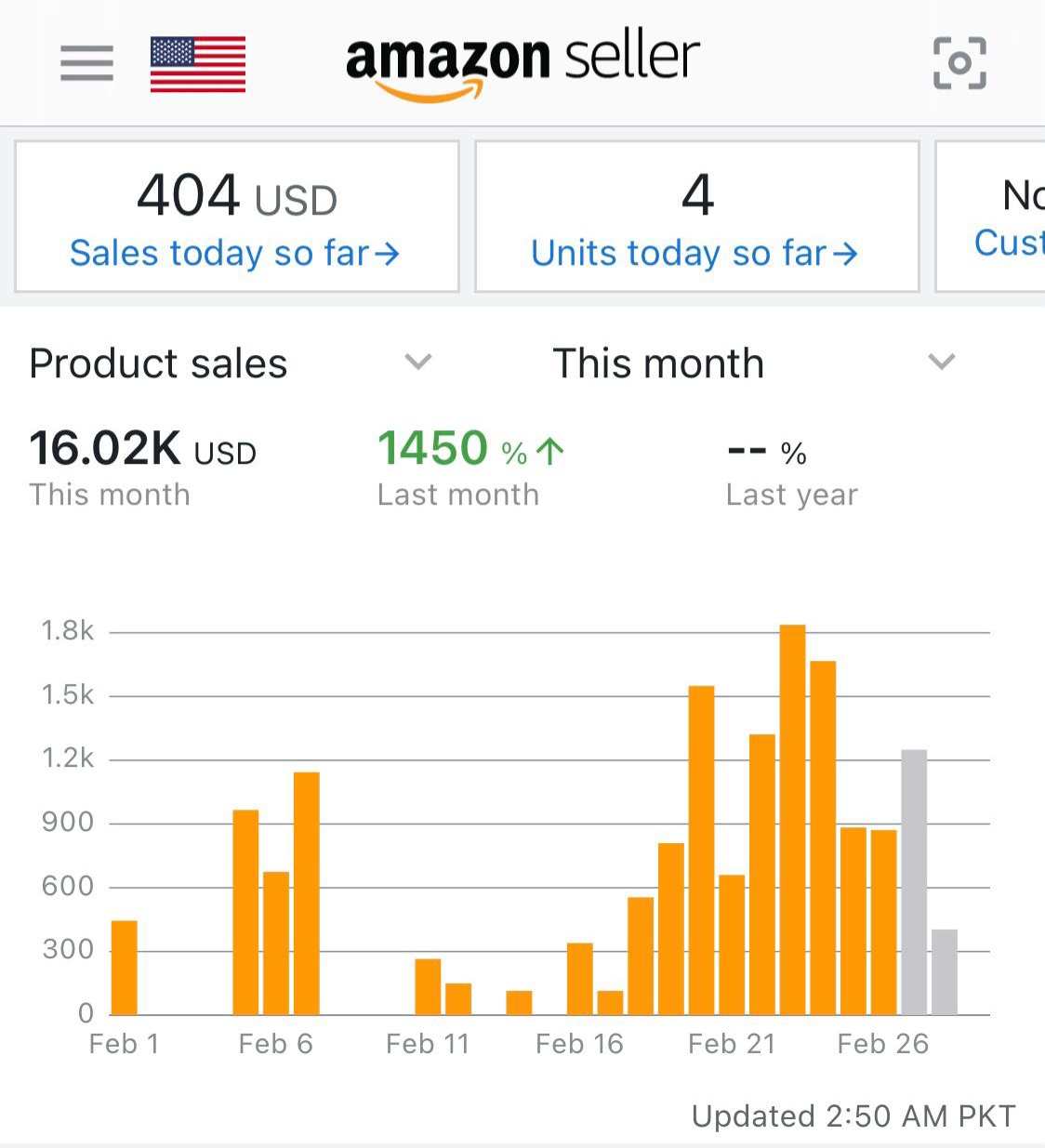Open the hamburger navigation menu

pos(86,63)
